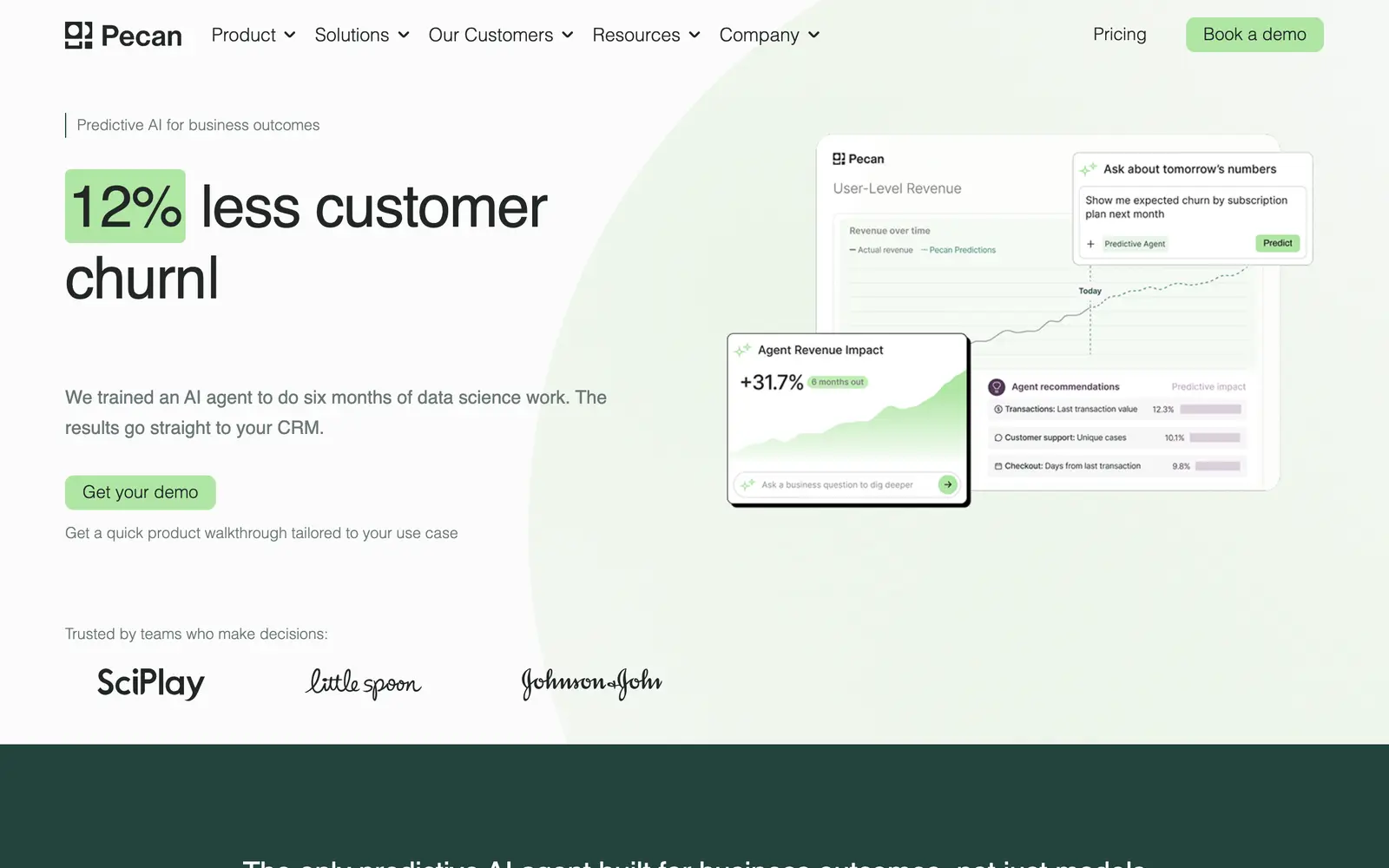Click the highlighted 12% headline figure

point(125,207)
